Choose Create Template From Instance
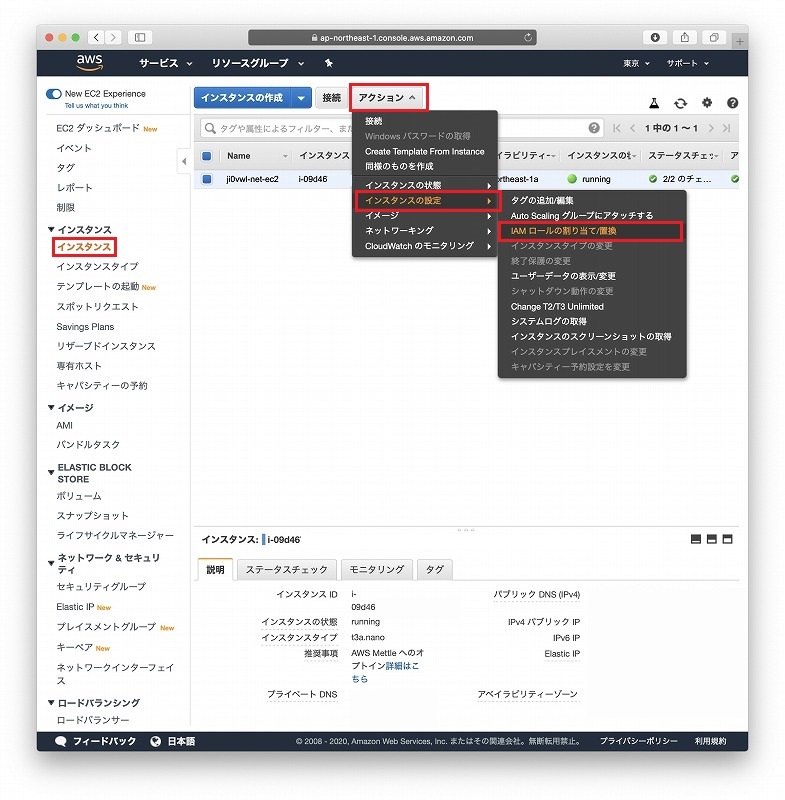The width and height of the screenshot is (785, 800). 424,152
